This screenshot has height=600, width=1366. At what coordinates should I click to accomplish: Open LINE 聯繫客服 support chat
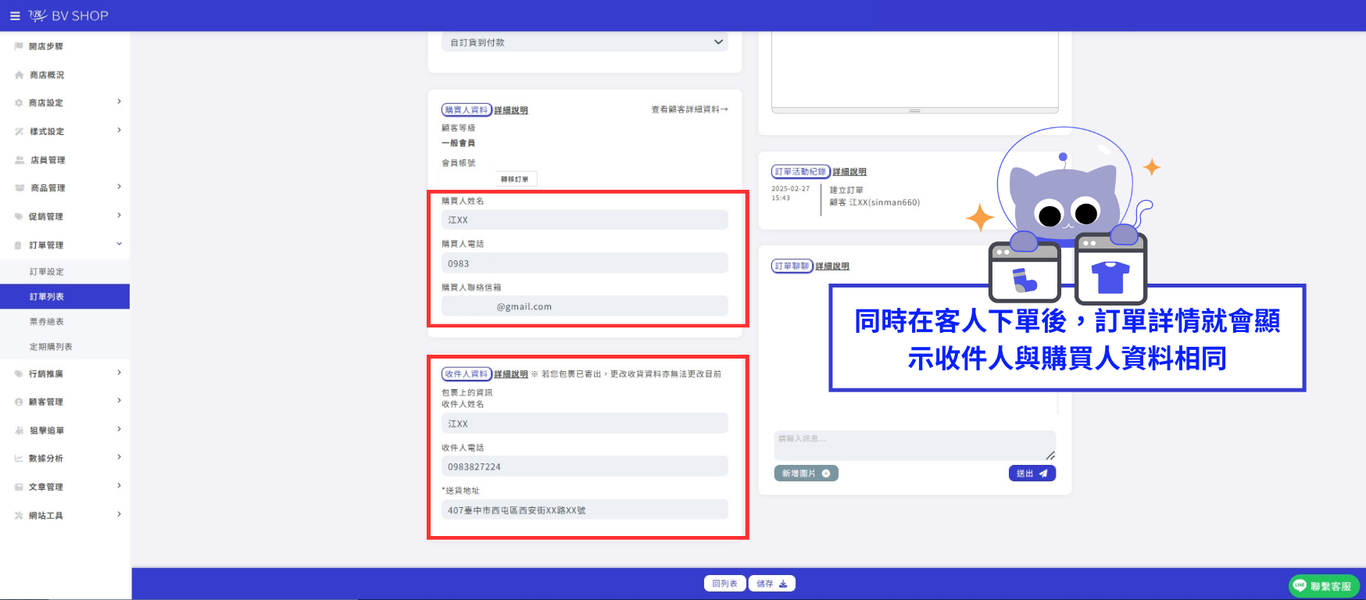pos(1324,586)
